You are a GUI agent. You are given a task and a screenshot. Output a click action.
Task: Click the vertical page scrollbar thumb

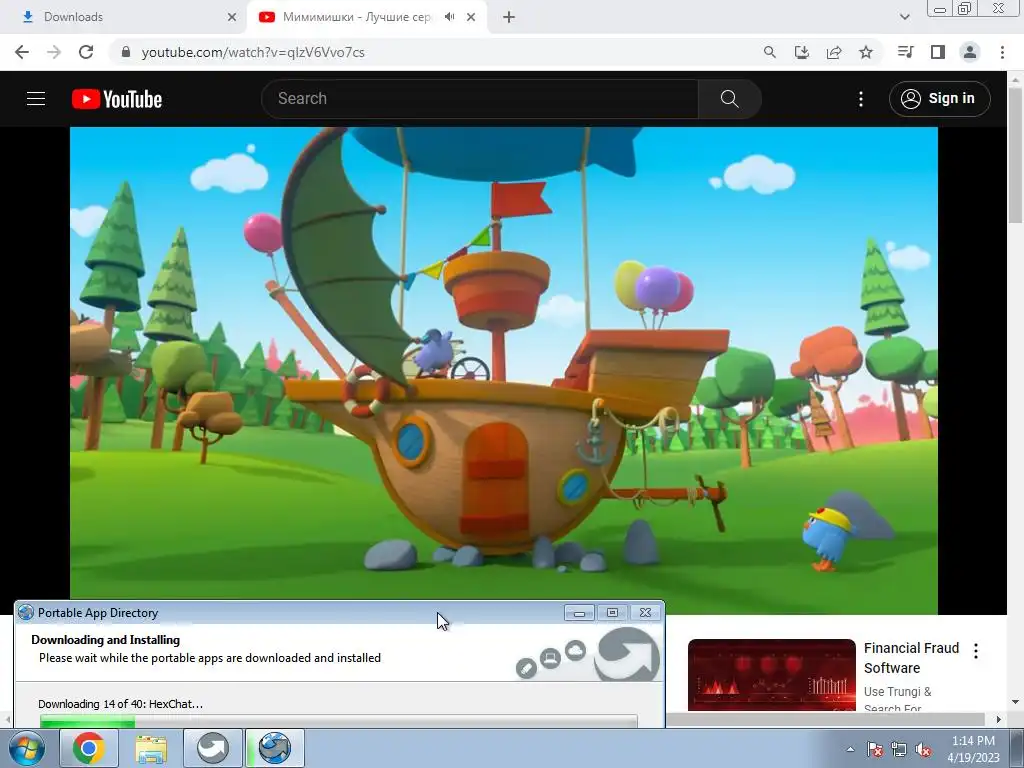click(x=1015, y=157)
